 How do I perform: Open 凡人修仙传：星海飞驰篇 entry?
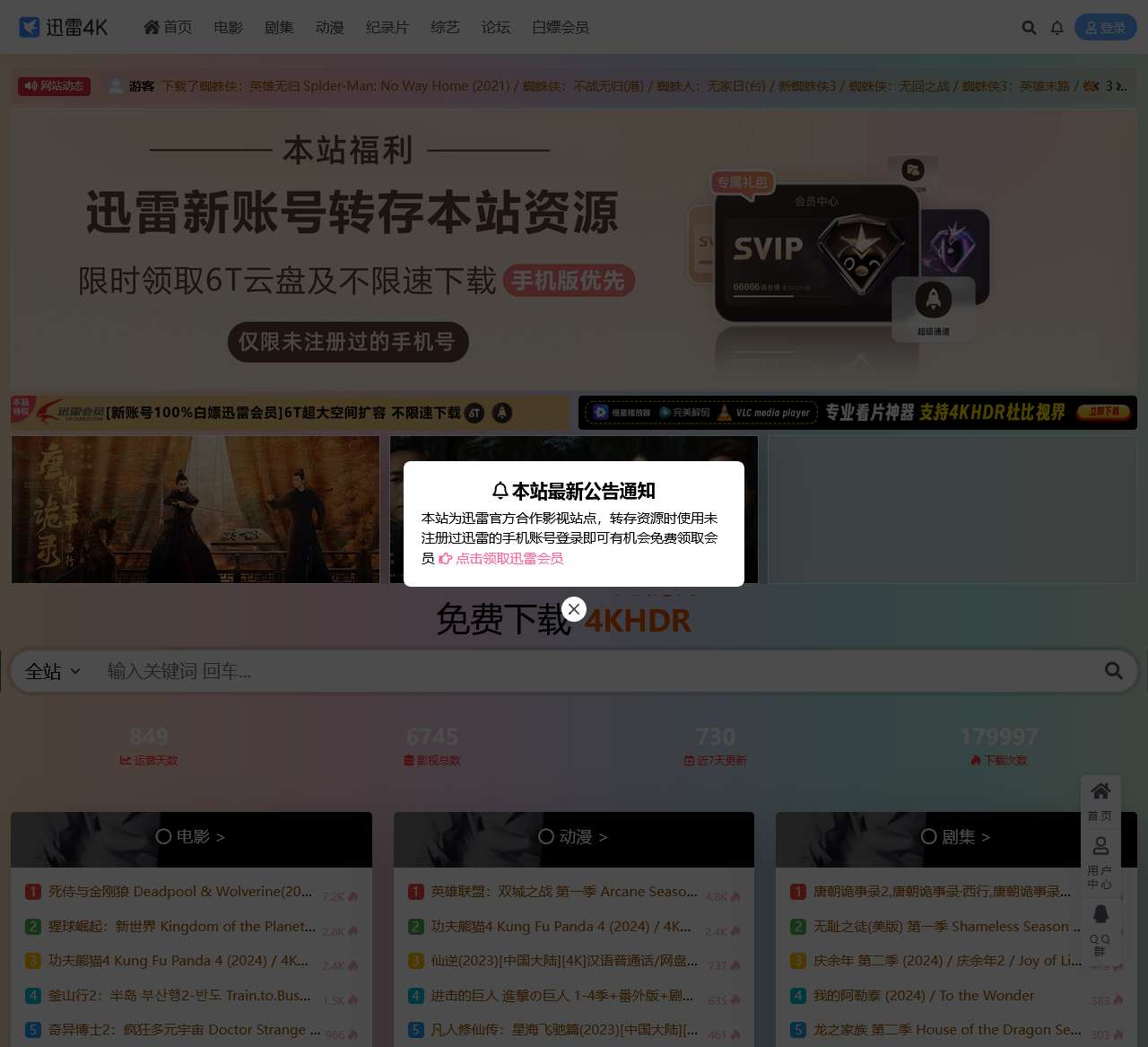tap(564, 1030)
